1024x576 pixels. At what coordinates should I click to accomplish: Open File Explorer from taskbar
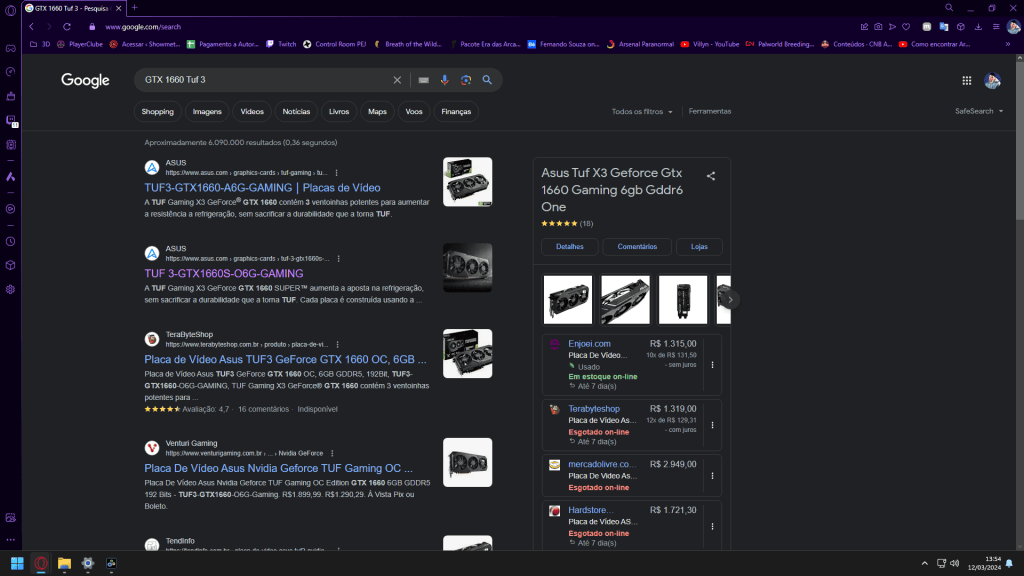(64, 563)
